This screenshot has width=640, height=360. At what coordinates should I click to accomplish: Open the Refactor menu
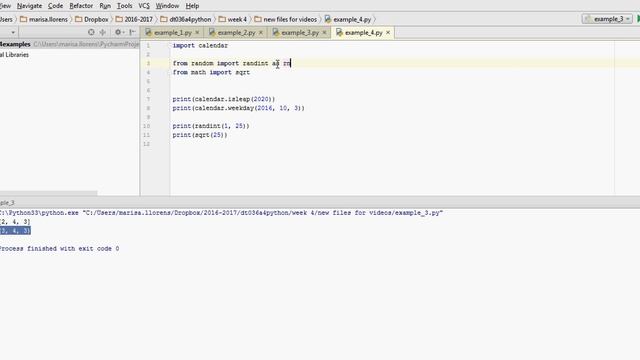point(81,6)
